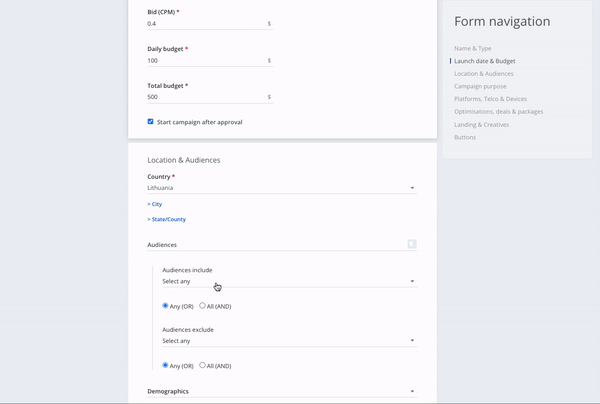
Task: Expand the State/County link
Action: 166,219
